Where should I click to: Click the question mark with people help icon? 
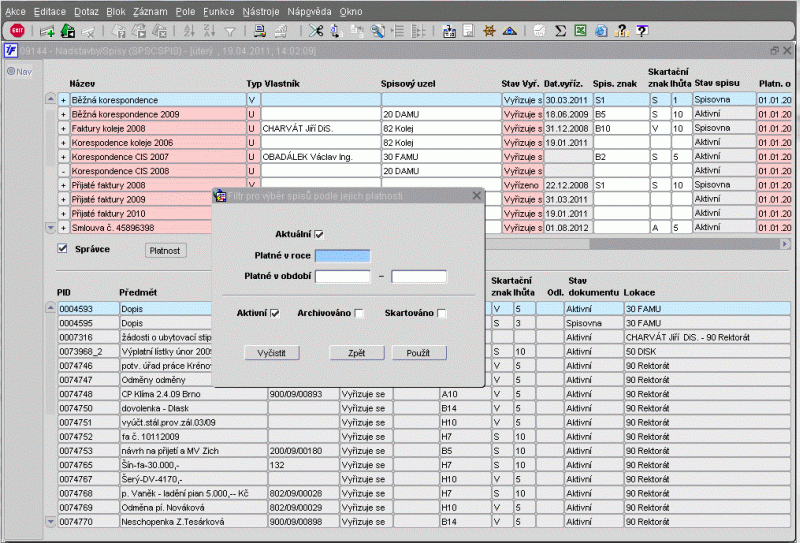click(621, 32)
